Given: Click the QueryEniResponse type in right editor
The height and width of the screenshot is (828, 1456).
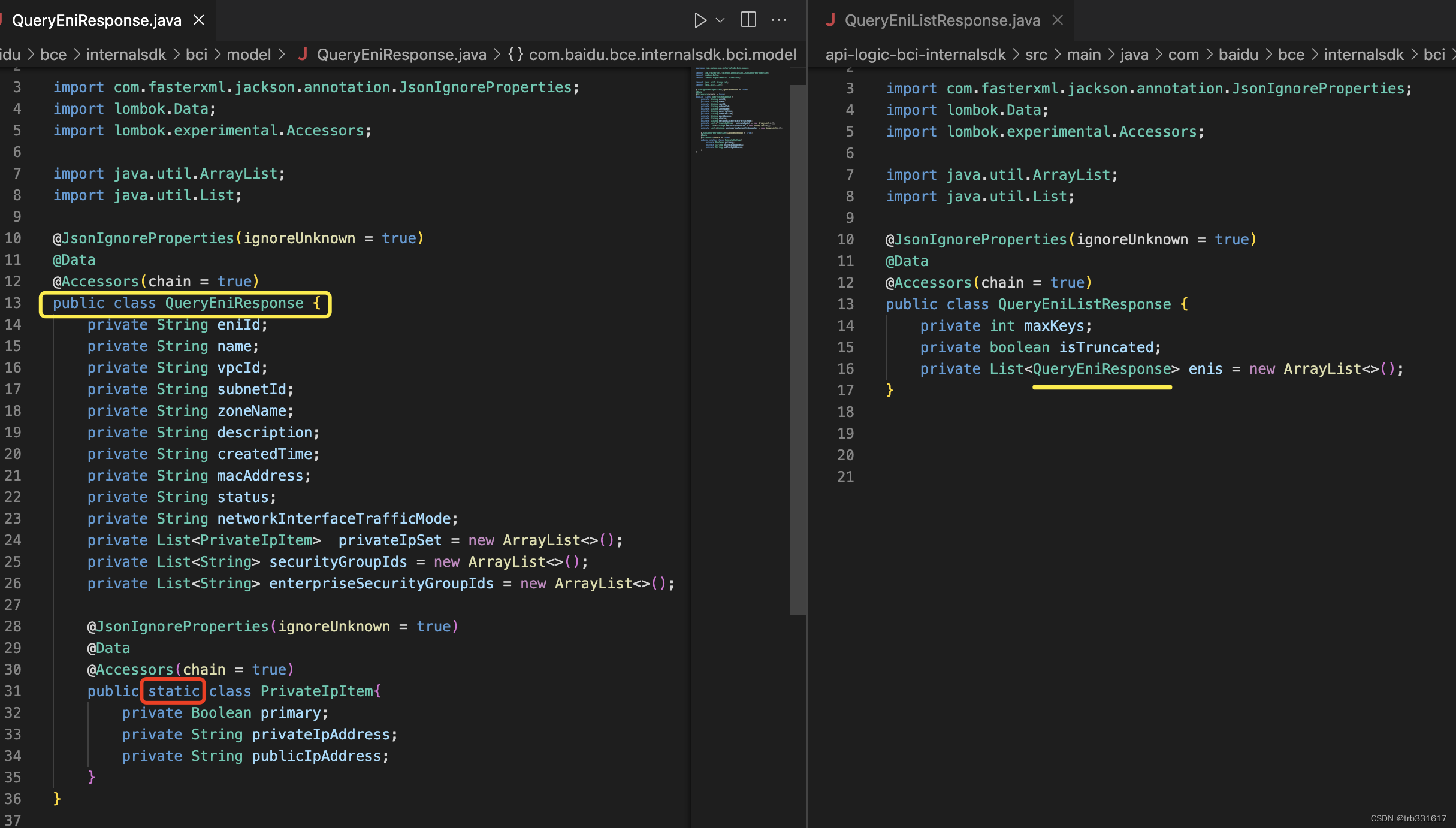Looking at the screenshot, I should tap(1101, 369).
